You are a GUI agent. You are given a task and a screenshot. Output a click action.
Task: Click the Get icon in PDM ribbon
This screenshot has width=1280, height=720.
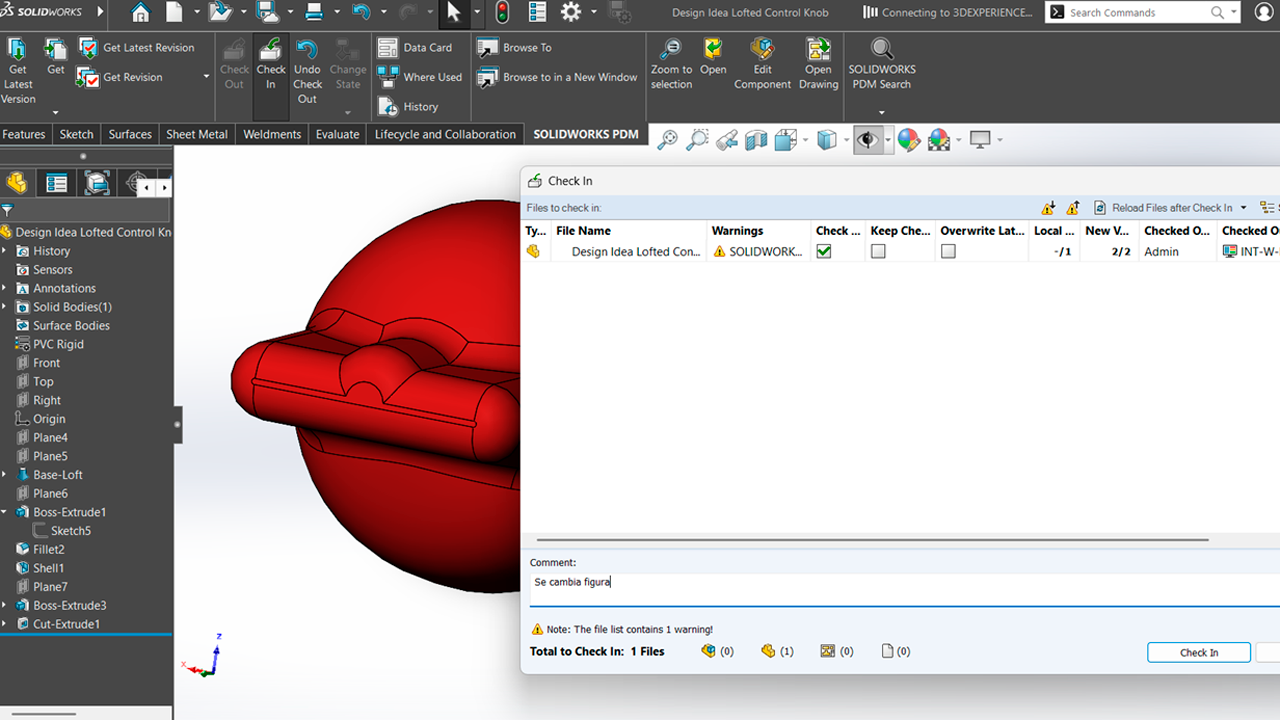(x=56, y=58)
